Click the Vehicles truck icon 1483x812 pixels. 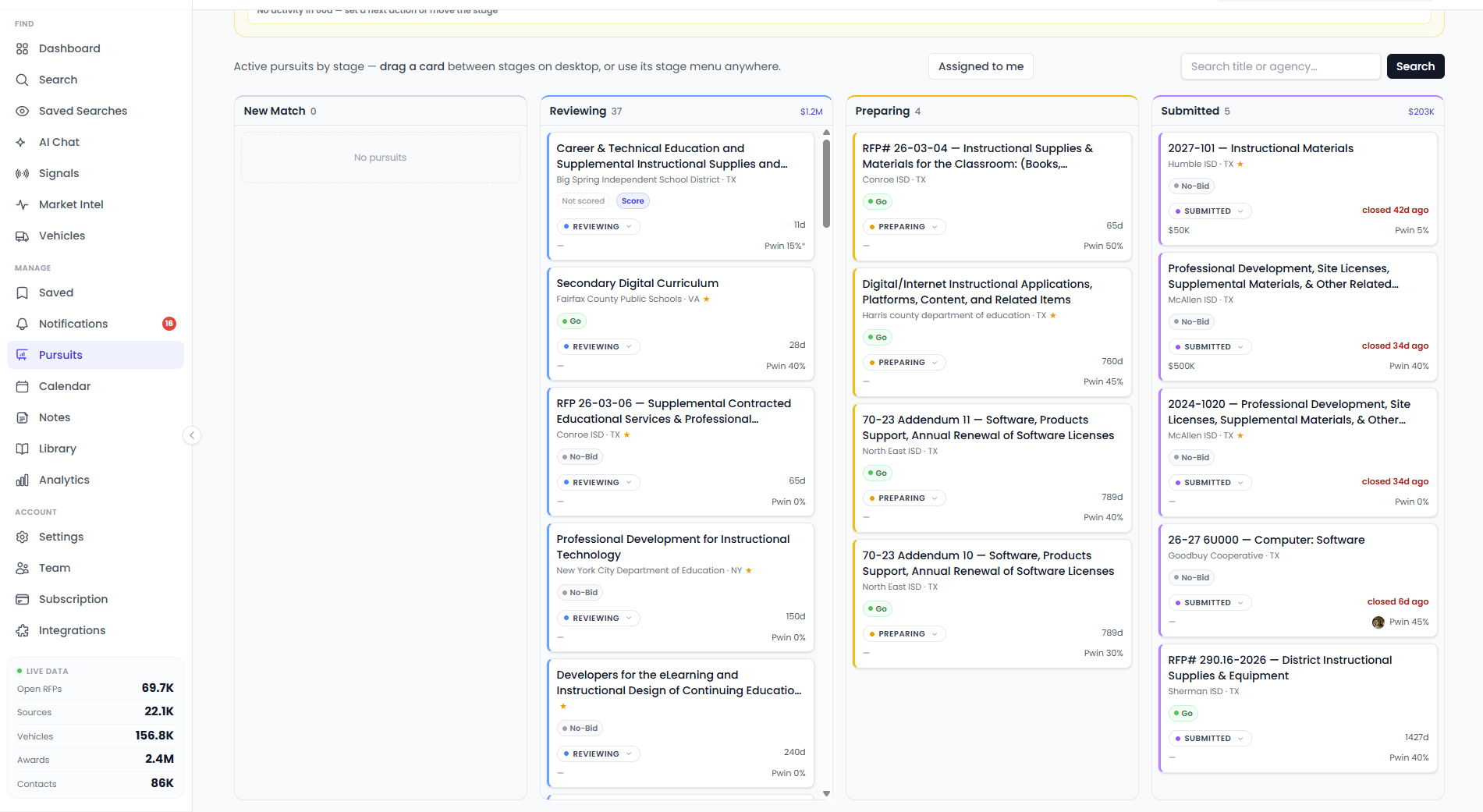click(x=22, y=236)
